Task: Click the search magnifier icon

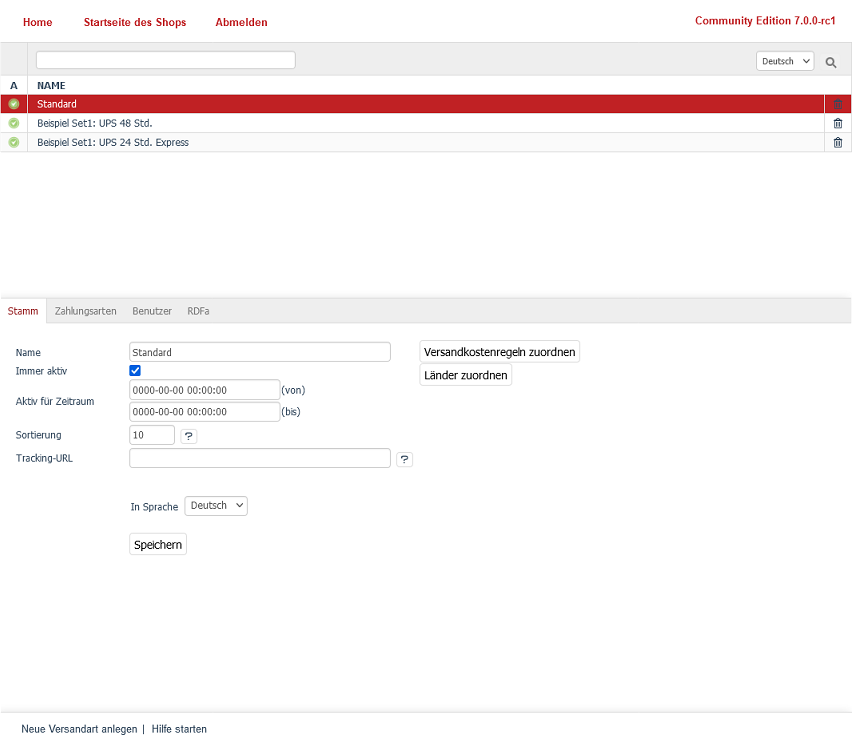Action: pos(830,62)
